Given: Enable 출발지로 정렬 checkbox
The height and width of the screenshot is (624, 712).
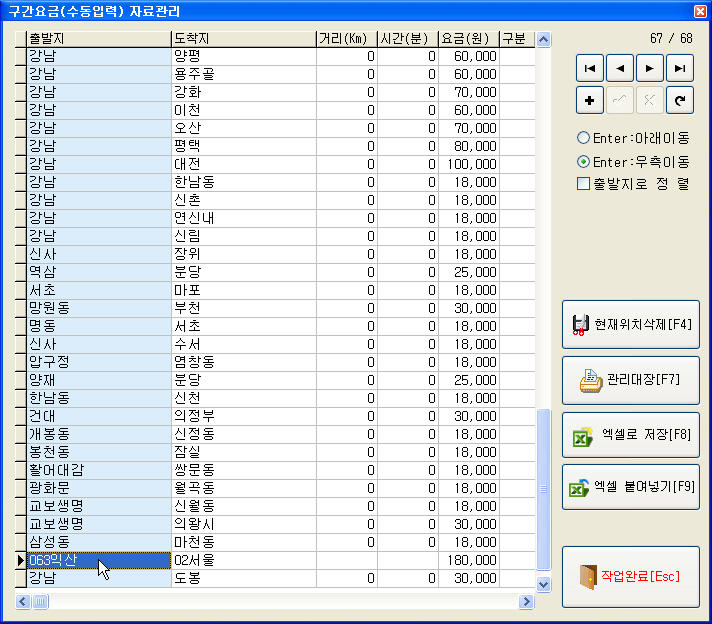Looking at the screenshot, I should pos(633,183).
